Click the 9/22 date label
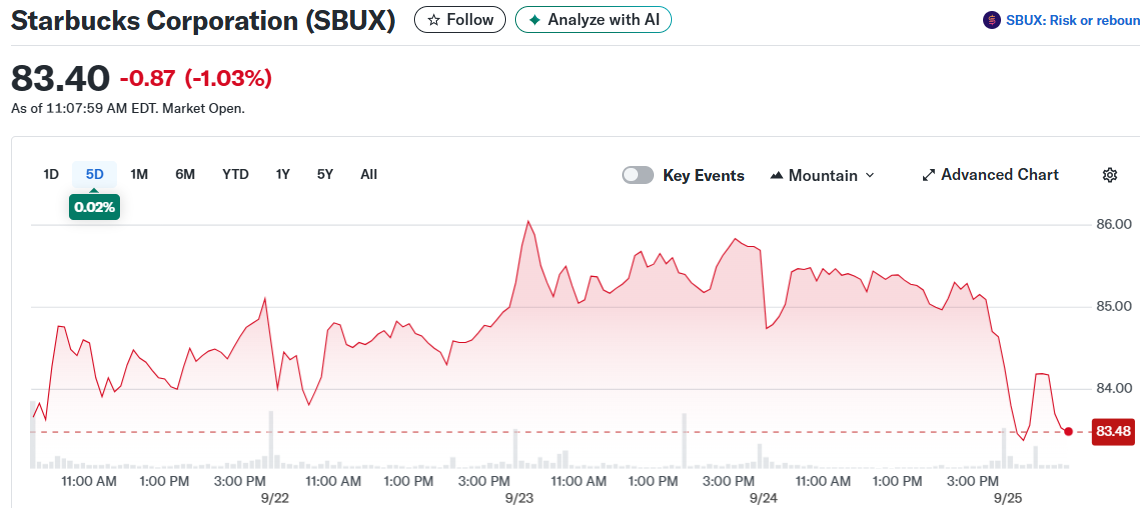This screenshot has height=508, width=1140. click(274, 499)
